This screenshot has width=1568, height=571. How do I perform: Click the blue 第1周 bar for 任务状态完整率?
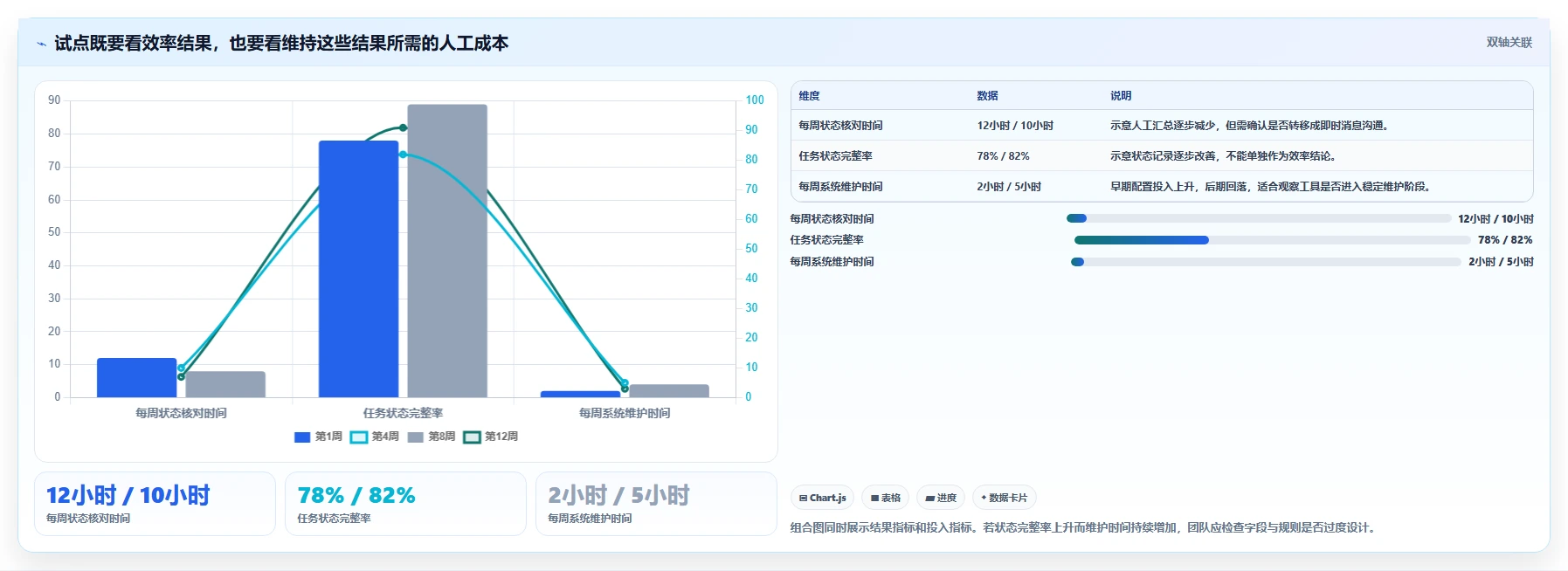click(358, 269)
